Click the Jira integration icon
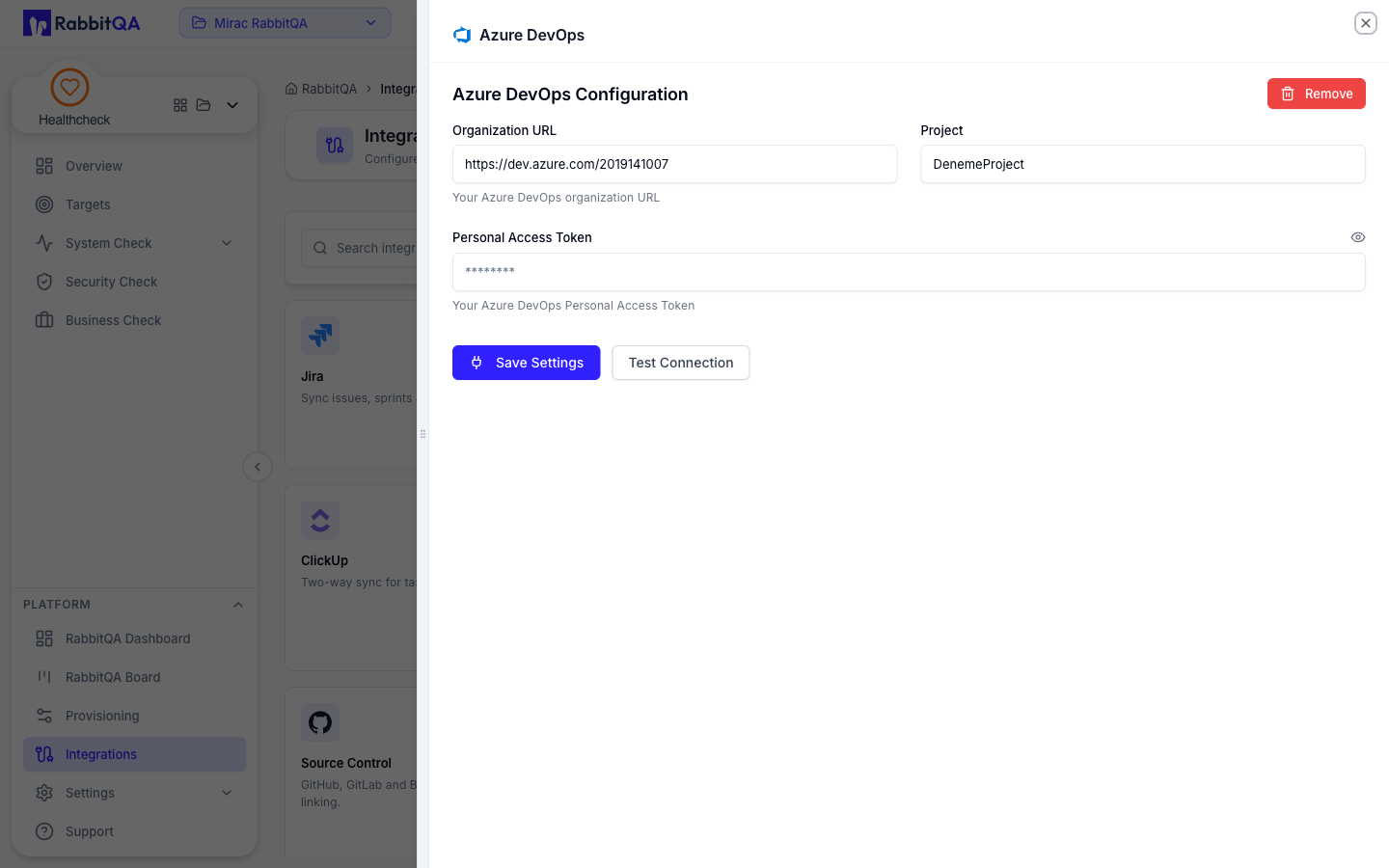 point(320,336)
